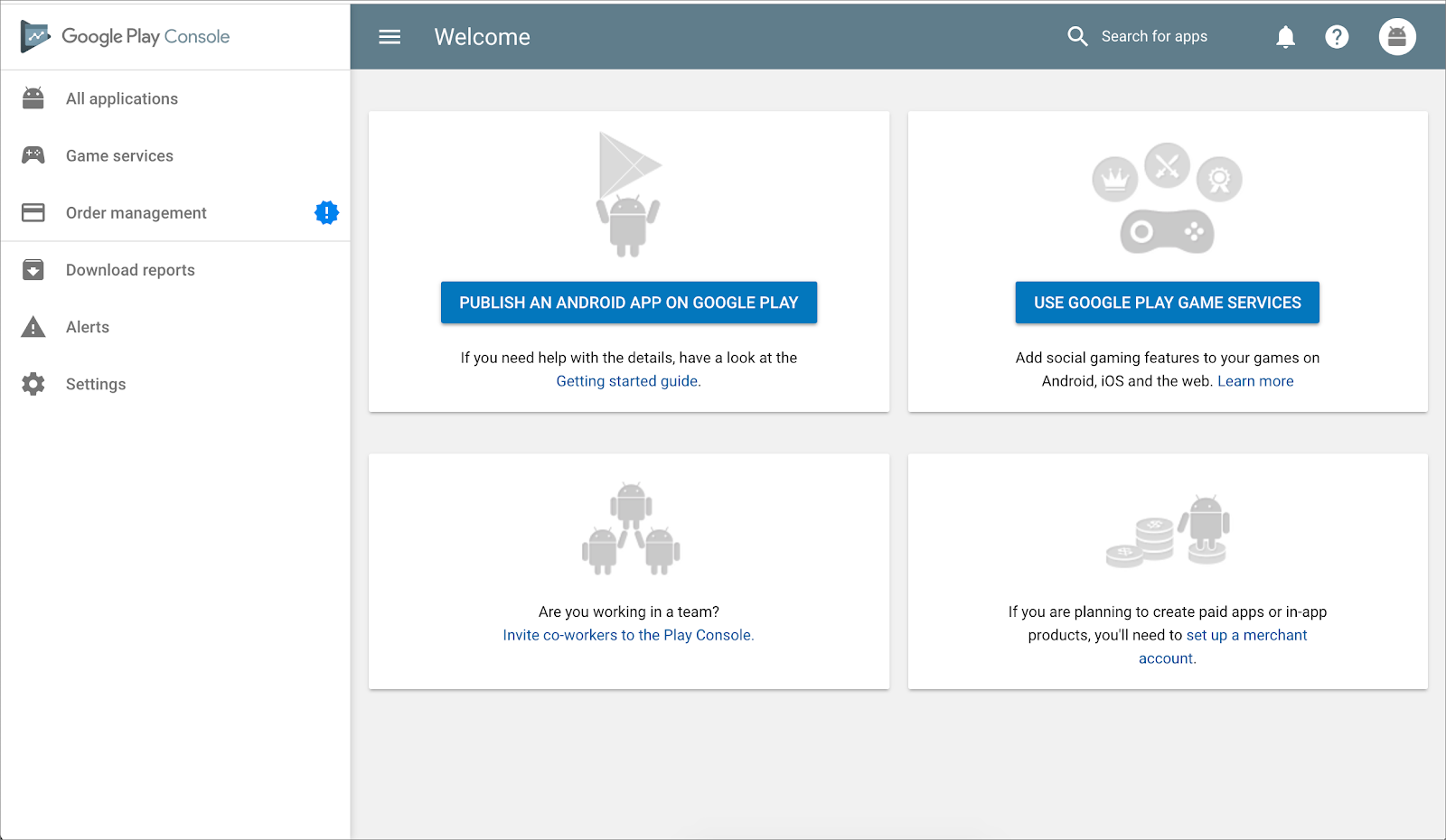Click the 'Are you working in a team?' text

(629, 611)
